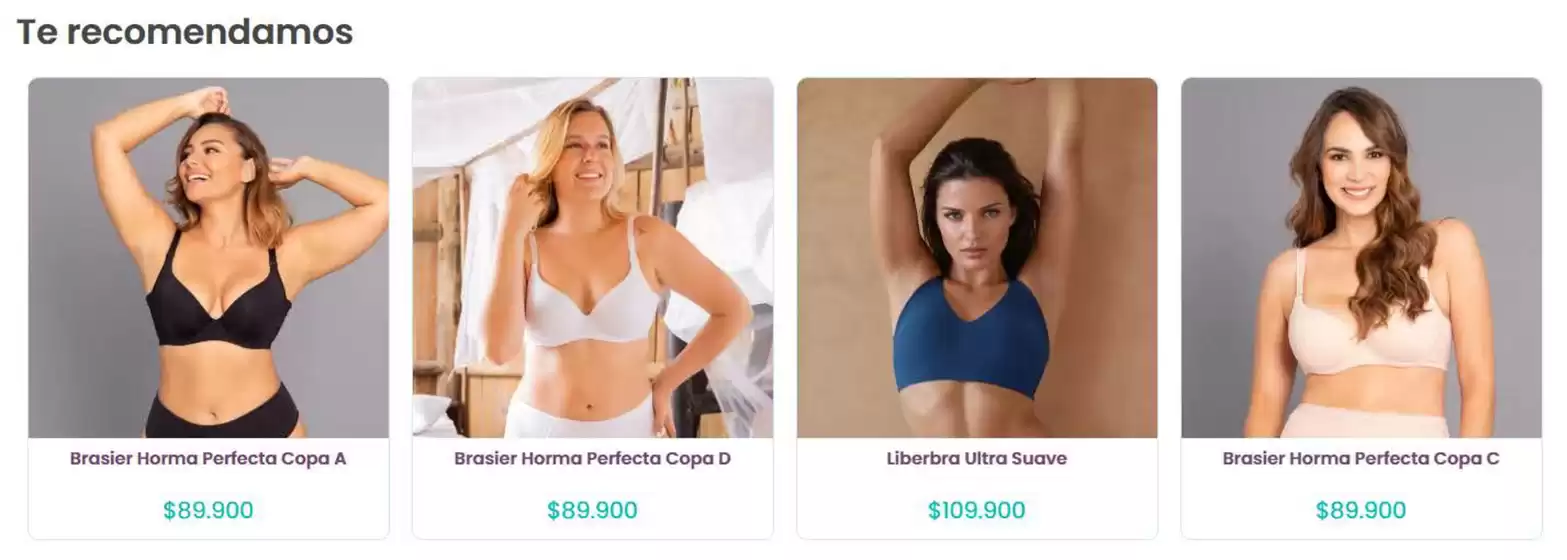The image size is (1567, 560).
Task: Open the beige Copa C bra photo
Action: coord(1361,258)
